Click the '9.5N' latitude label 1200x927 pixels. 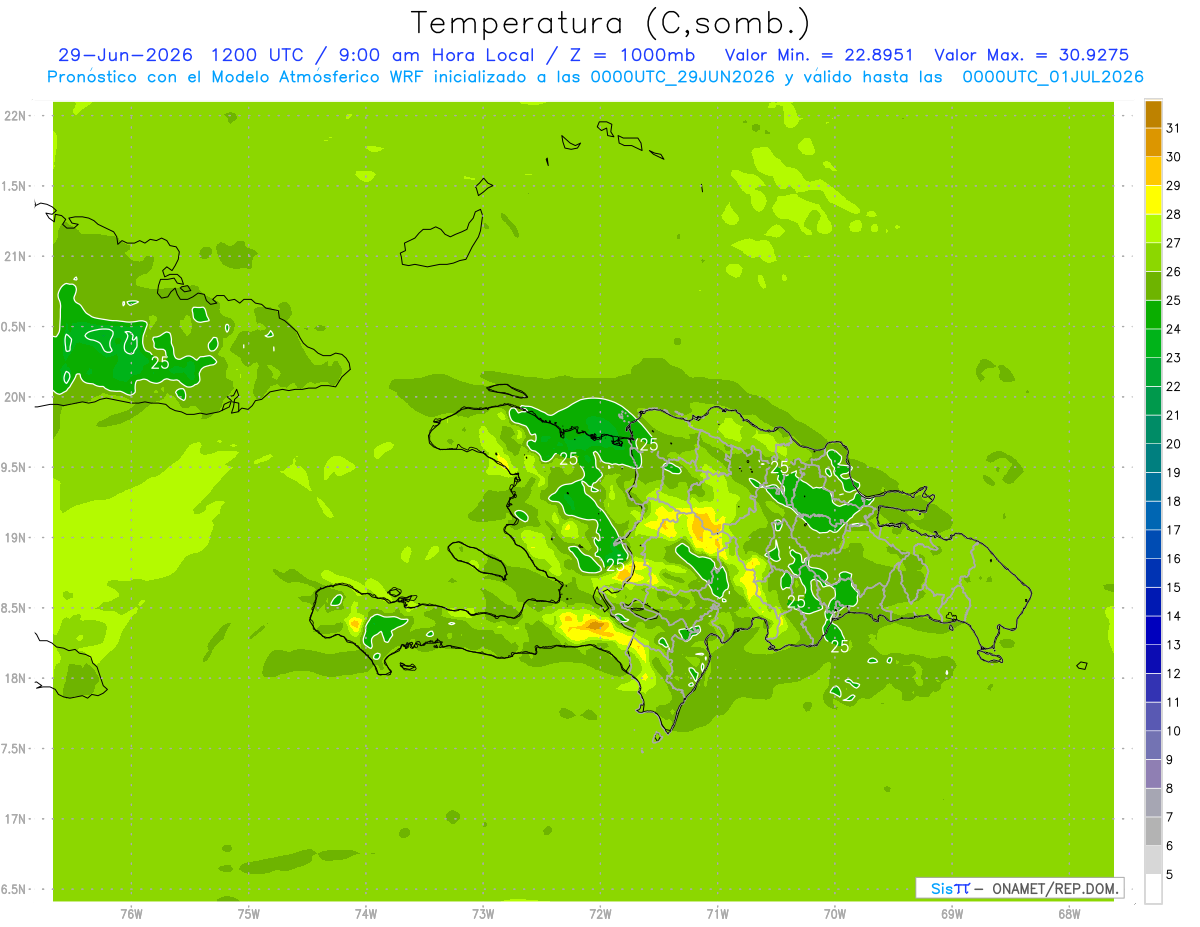pos(14,467)
